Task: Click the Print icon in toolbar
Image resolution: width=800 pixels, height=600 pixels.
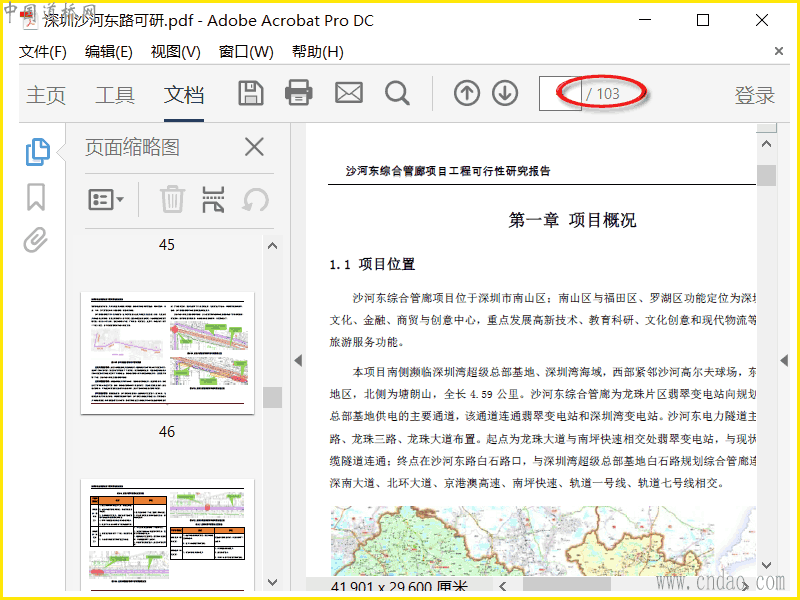Action: [x=298, y=93]
